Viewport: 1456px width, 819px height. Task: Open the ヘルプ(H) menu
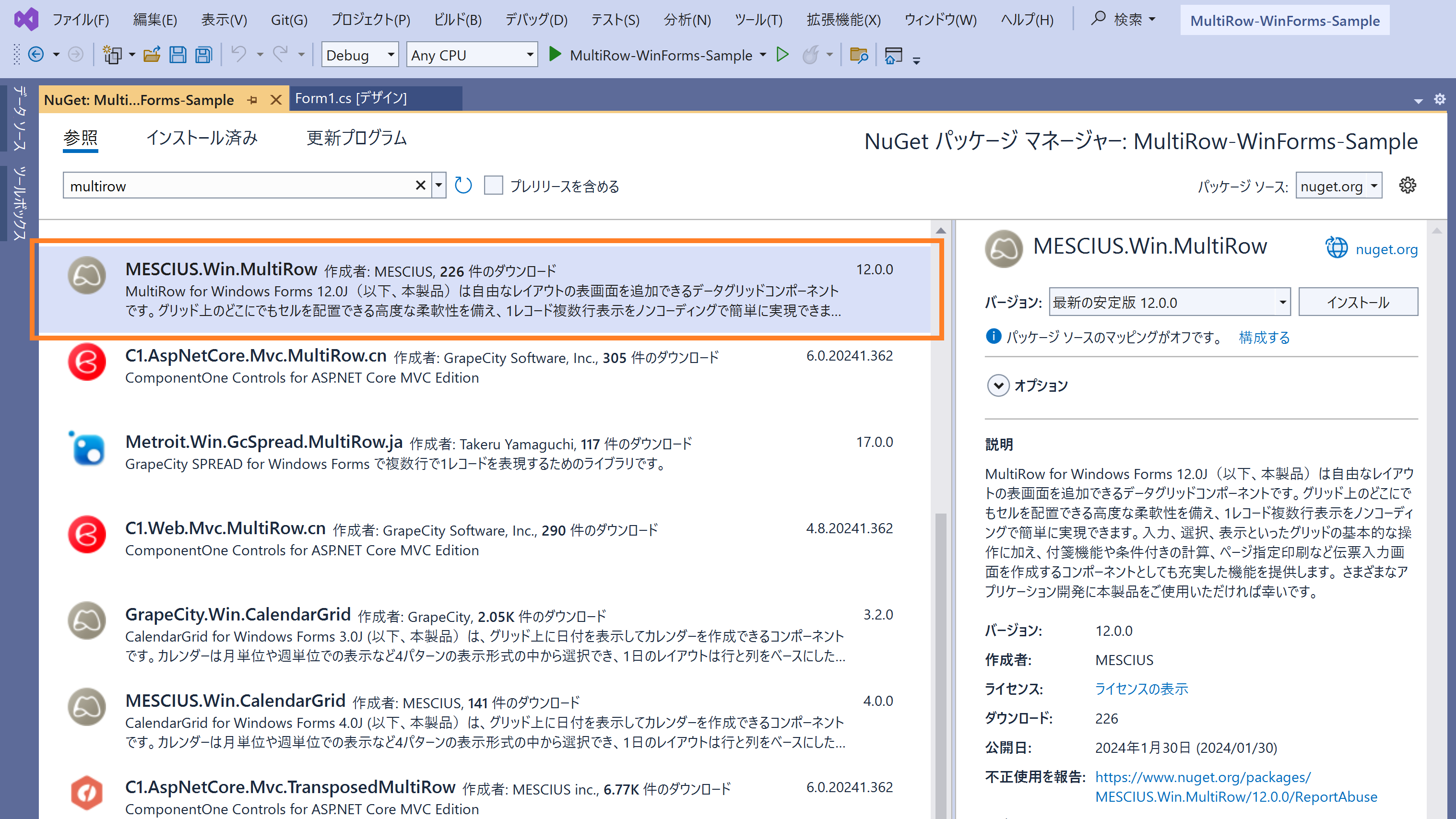point(1027,20)
